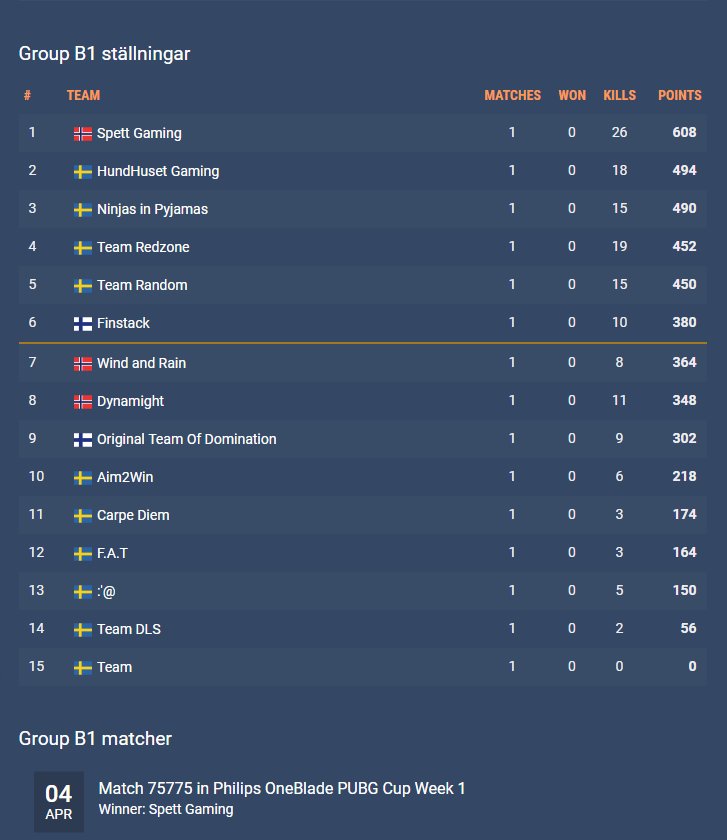Viewport: 727px width, 840px height.
Task: Select Carpe Diem team name
Action: (x=133, y=515)
